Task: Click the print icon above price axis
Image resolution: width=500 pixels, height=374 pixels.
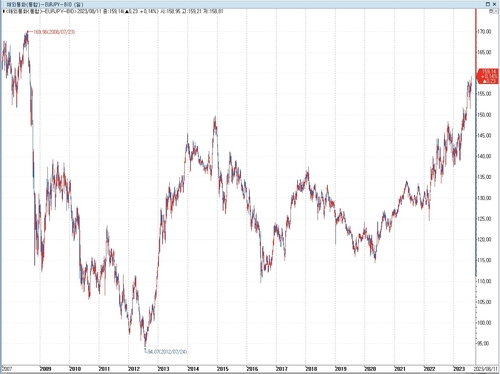Action: [x=491, y=11]
